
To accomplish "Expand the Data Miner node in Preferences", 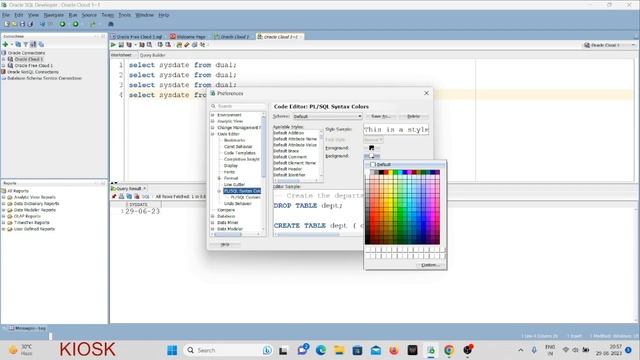I will click(213, 222).
